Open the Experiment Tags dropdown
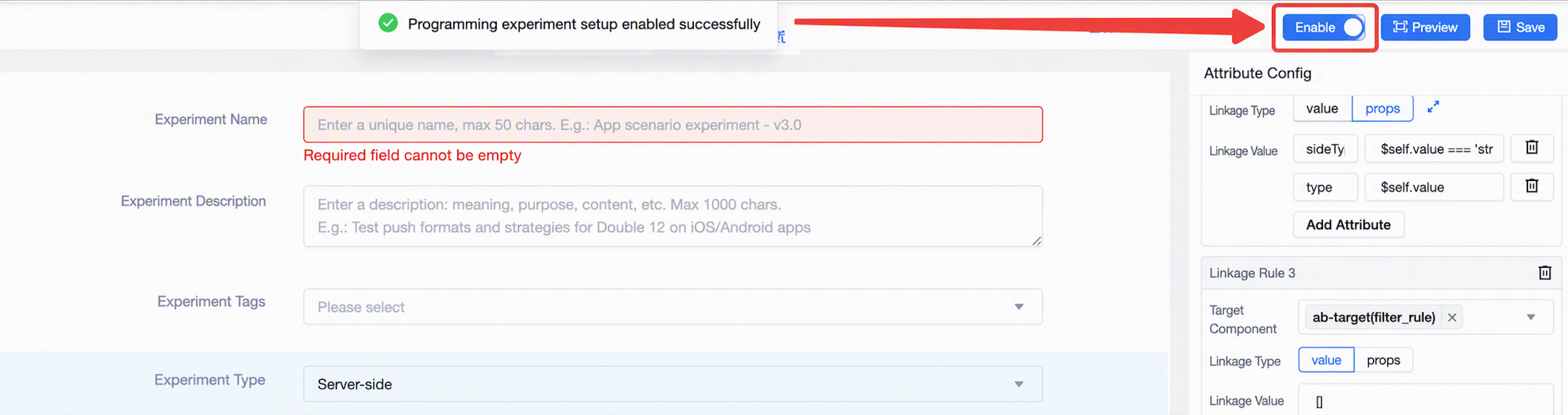Screen dimensions: 1568x415 [x=672, y=307]
